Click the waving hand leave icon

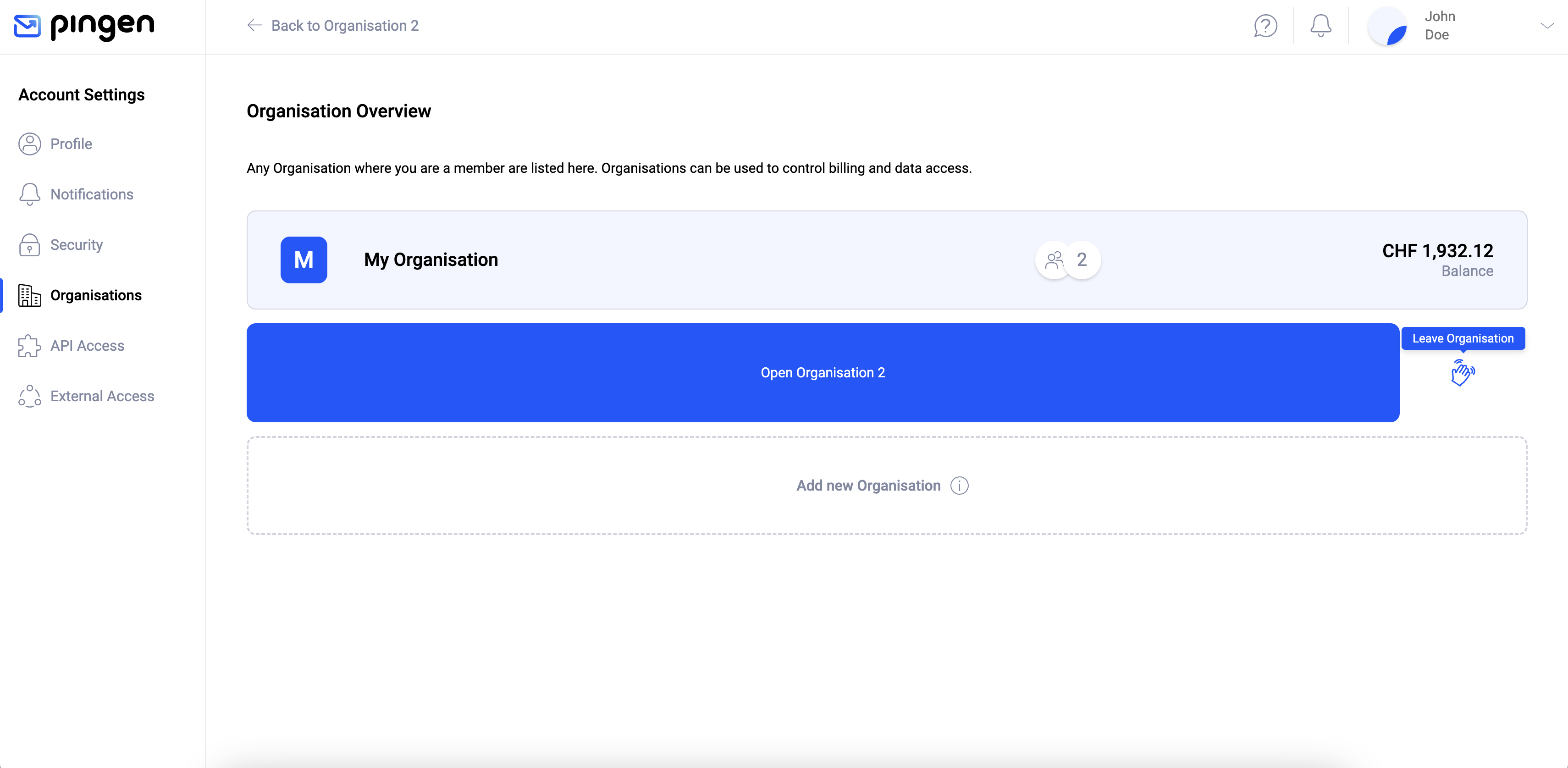[1462, 373]
